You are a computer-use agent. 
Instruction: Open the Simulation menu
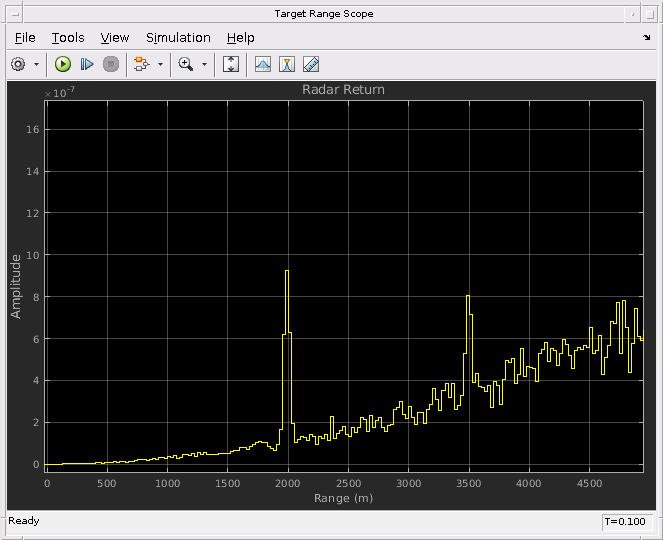point(178,38)
